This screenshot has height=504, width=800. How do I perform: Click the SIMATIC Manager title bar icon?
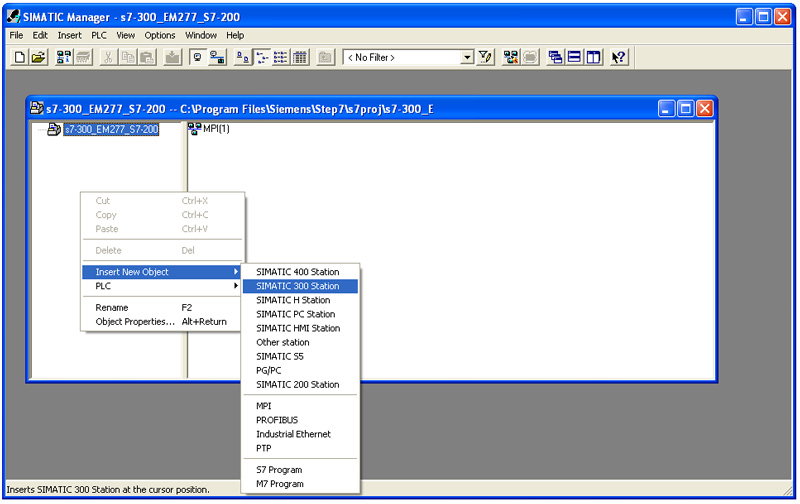[14, 16]
